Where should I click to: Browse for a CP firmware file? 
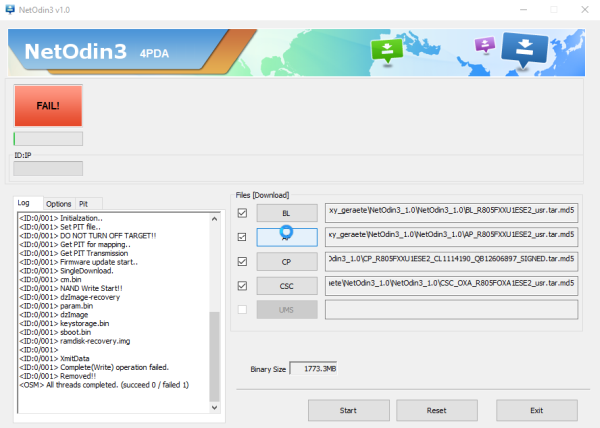click(x=287, y=262)
